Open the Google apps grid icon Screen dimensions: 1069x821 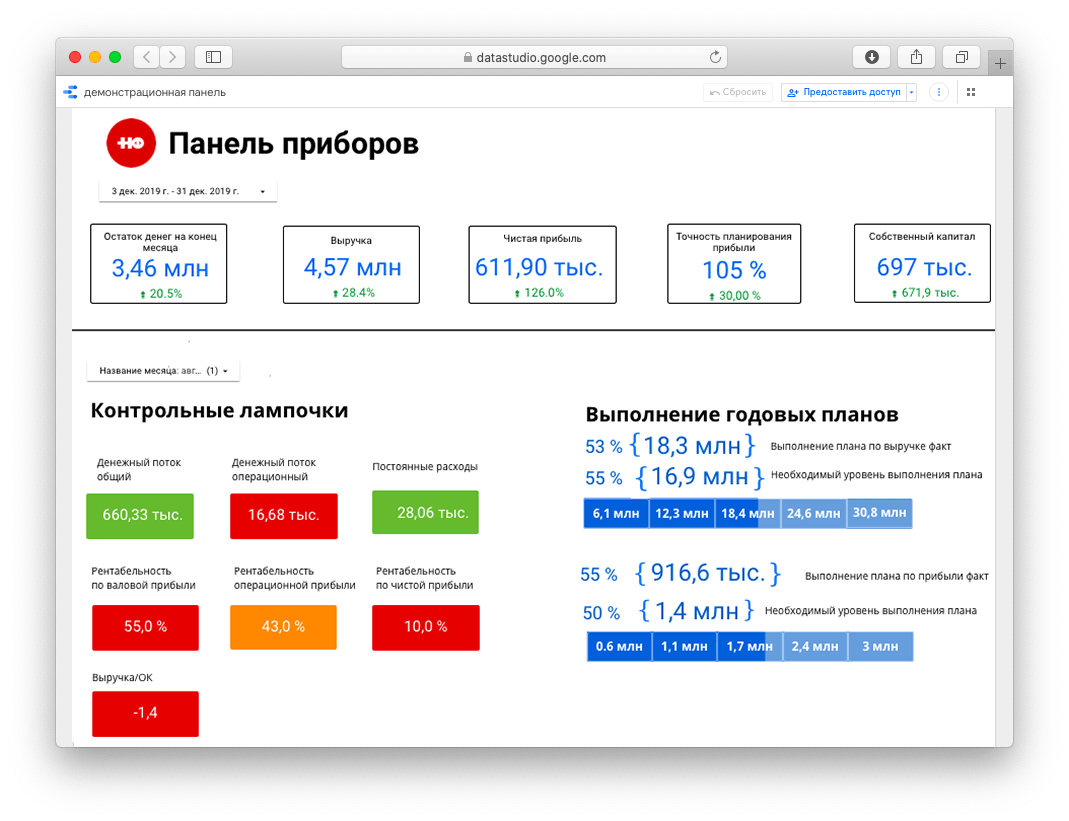970,92
